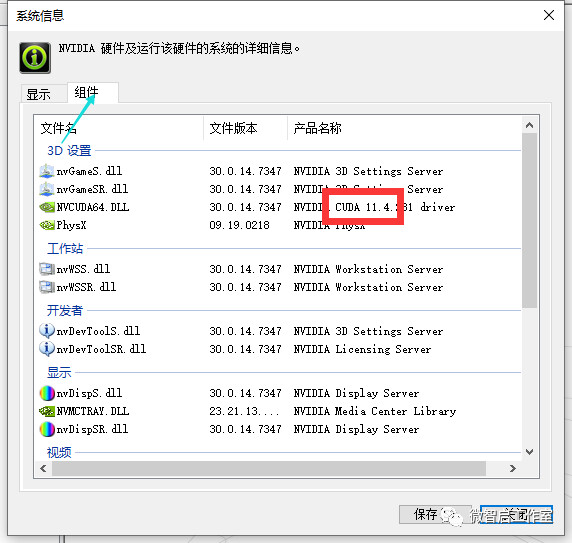The image size is (572, 543).
Task: Click the NVCUDA64.DLL NVIDIA icon
Action: pyautogui.click(x=47, y=207)
